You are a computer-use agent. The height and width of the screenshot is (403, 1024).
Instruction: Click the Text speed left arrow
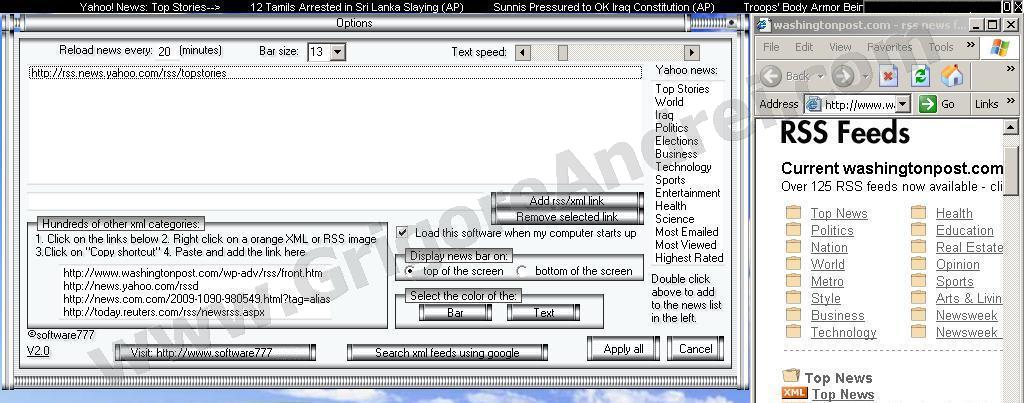522,52
